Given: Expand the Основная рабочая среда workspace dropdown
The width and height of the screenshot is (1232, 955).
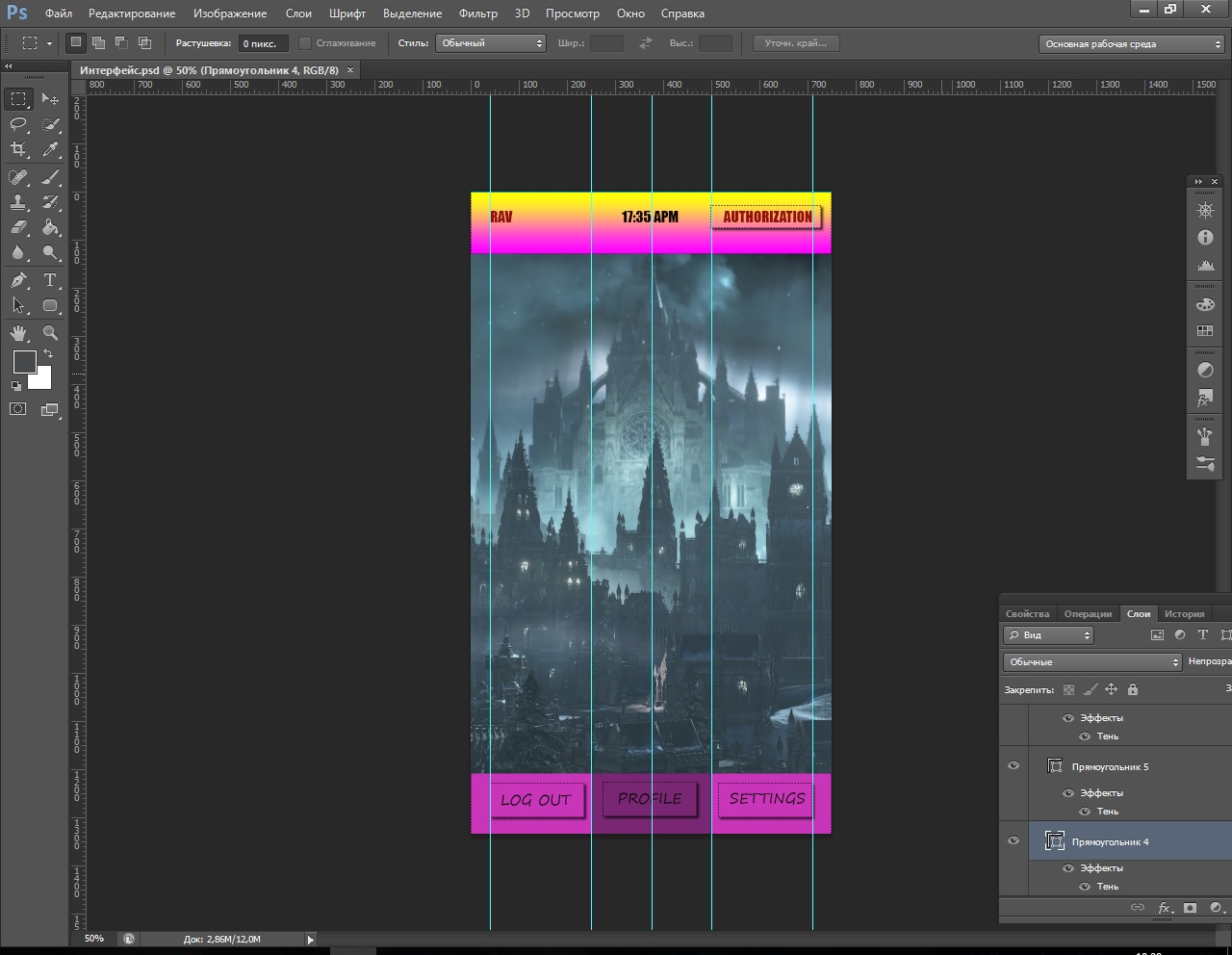Looking at the screenshot, I should [x=1132, y=44].
